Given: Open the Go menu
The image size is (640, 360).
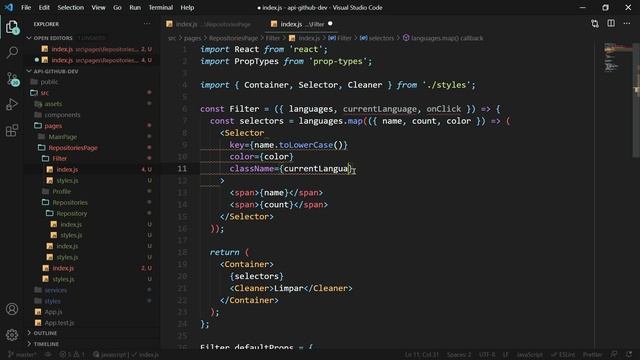Looking at the screenshot, I should click(117, 7).
